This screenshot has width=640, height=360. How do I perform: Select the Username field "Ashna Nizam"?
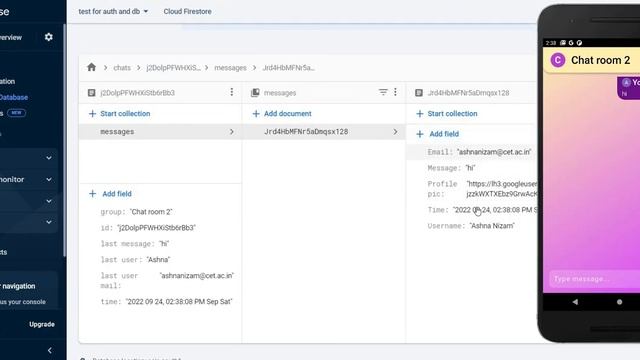[x=471, y=226]
